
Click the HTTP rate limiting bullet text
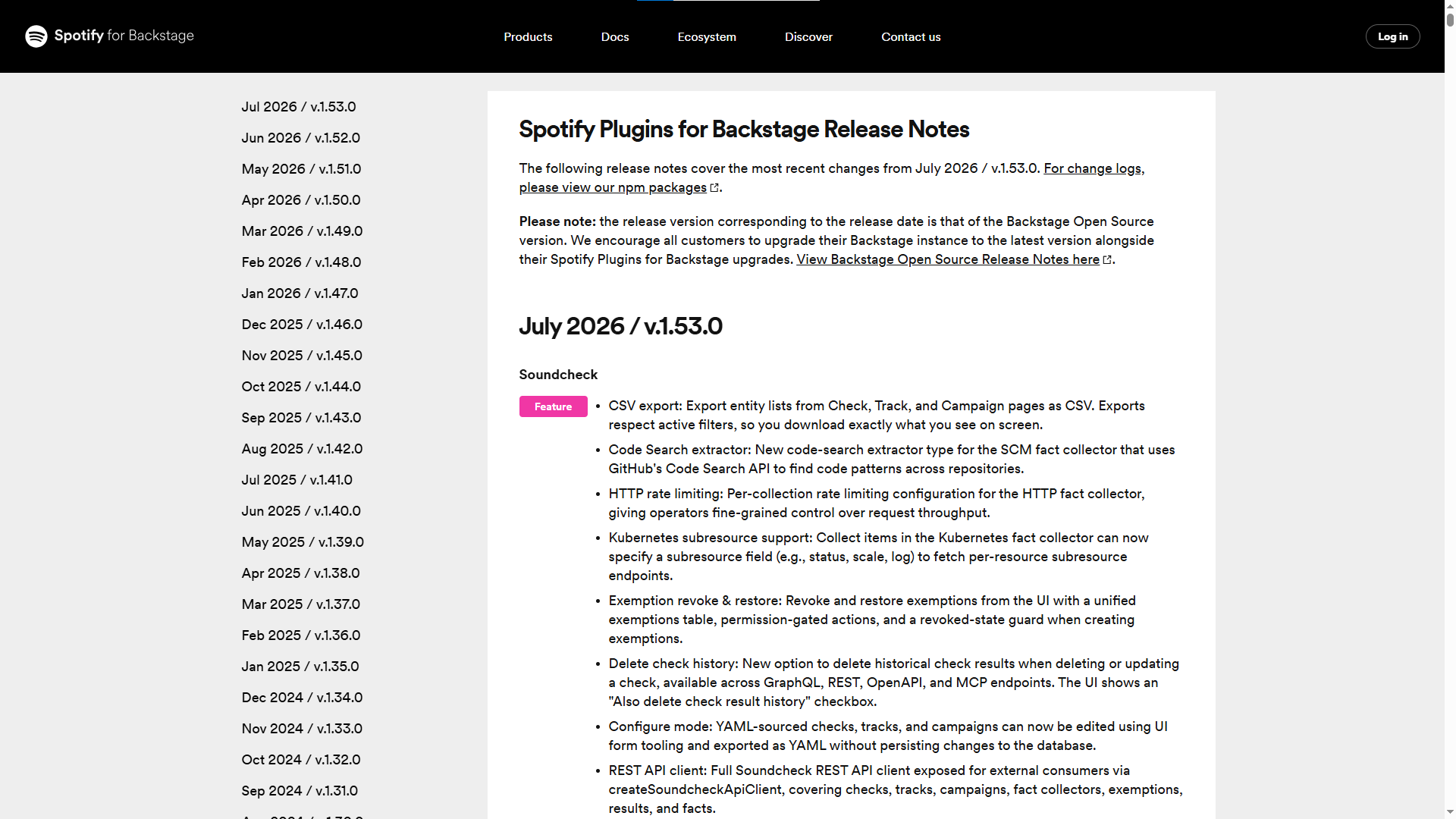(x=877, y=504)
